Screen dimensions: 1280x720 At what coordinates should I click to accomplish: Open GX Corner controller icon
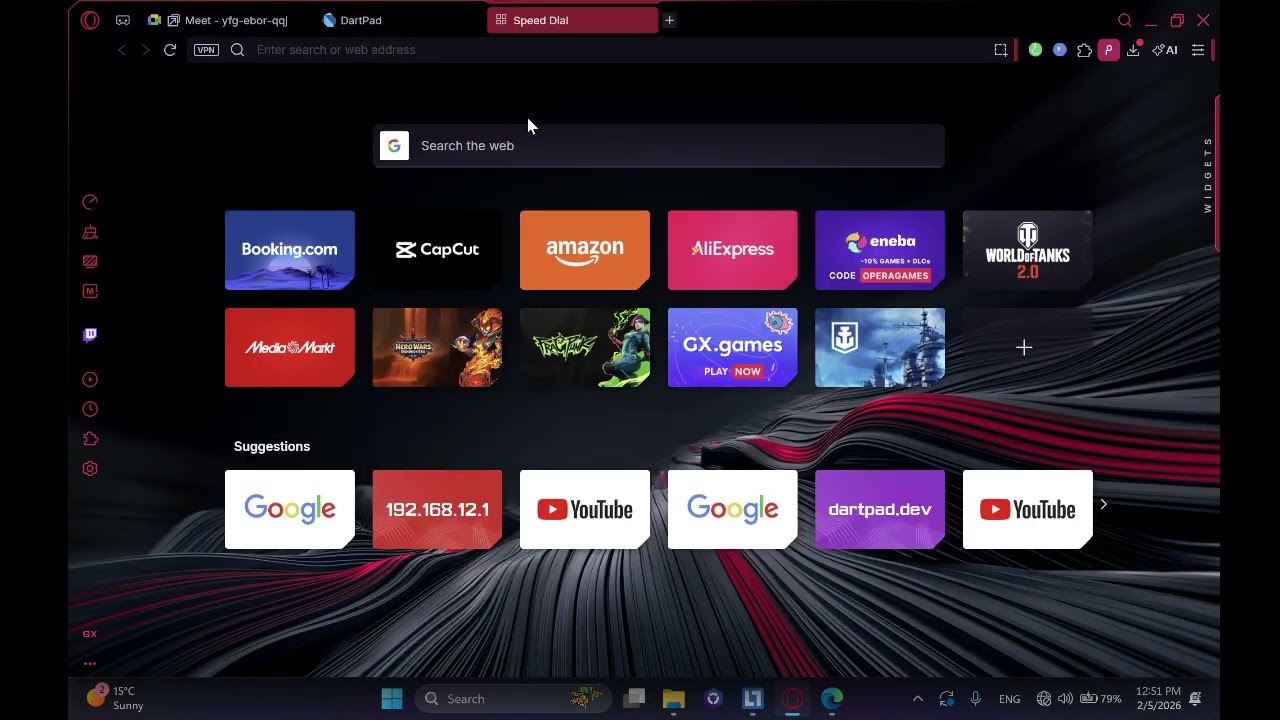click(123, 20)
